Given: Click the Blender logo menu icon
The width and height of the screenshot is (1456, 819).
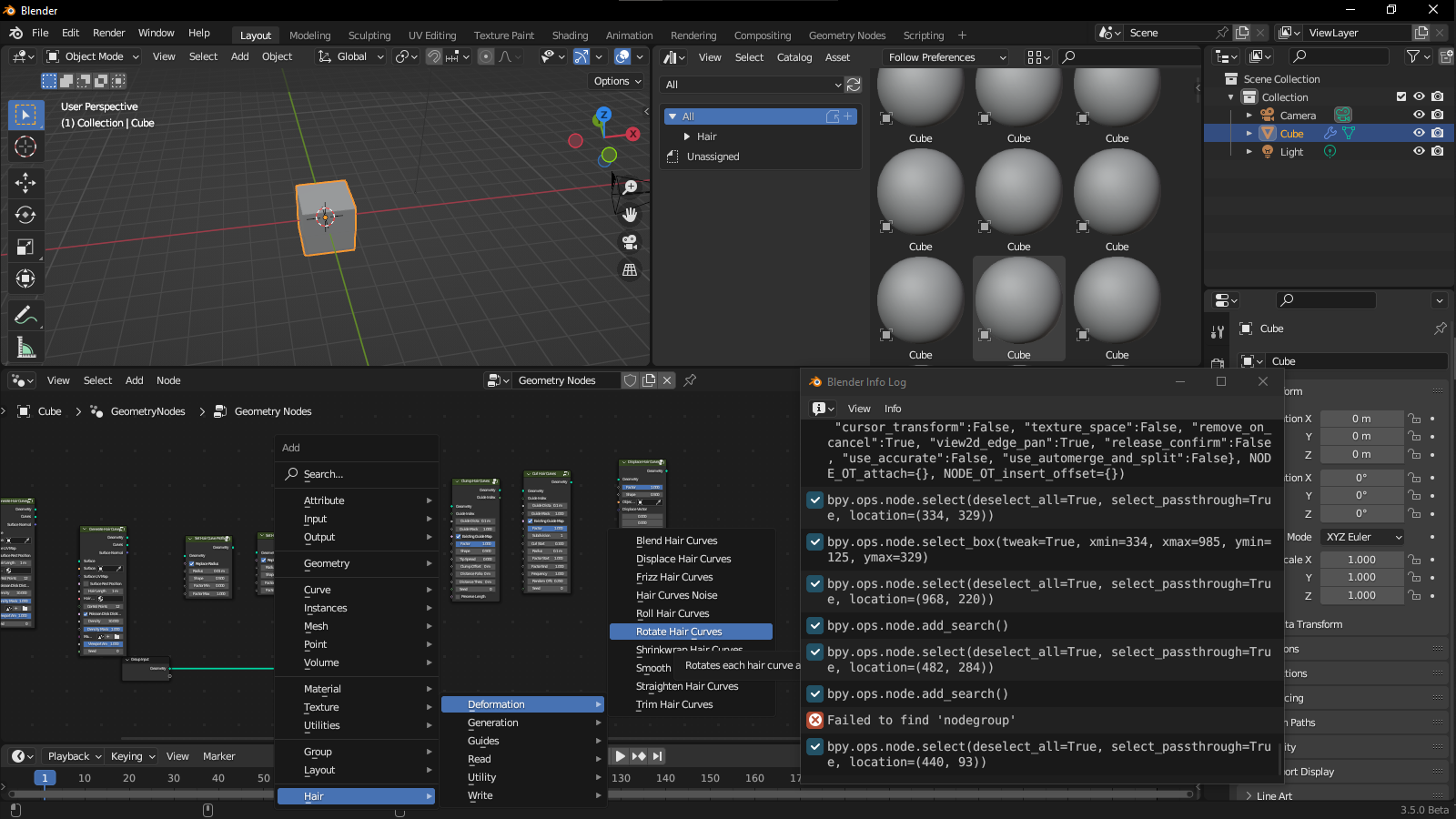Looking at the screenshot, I should coord(15,33).
